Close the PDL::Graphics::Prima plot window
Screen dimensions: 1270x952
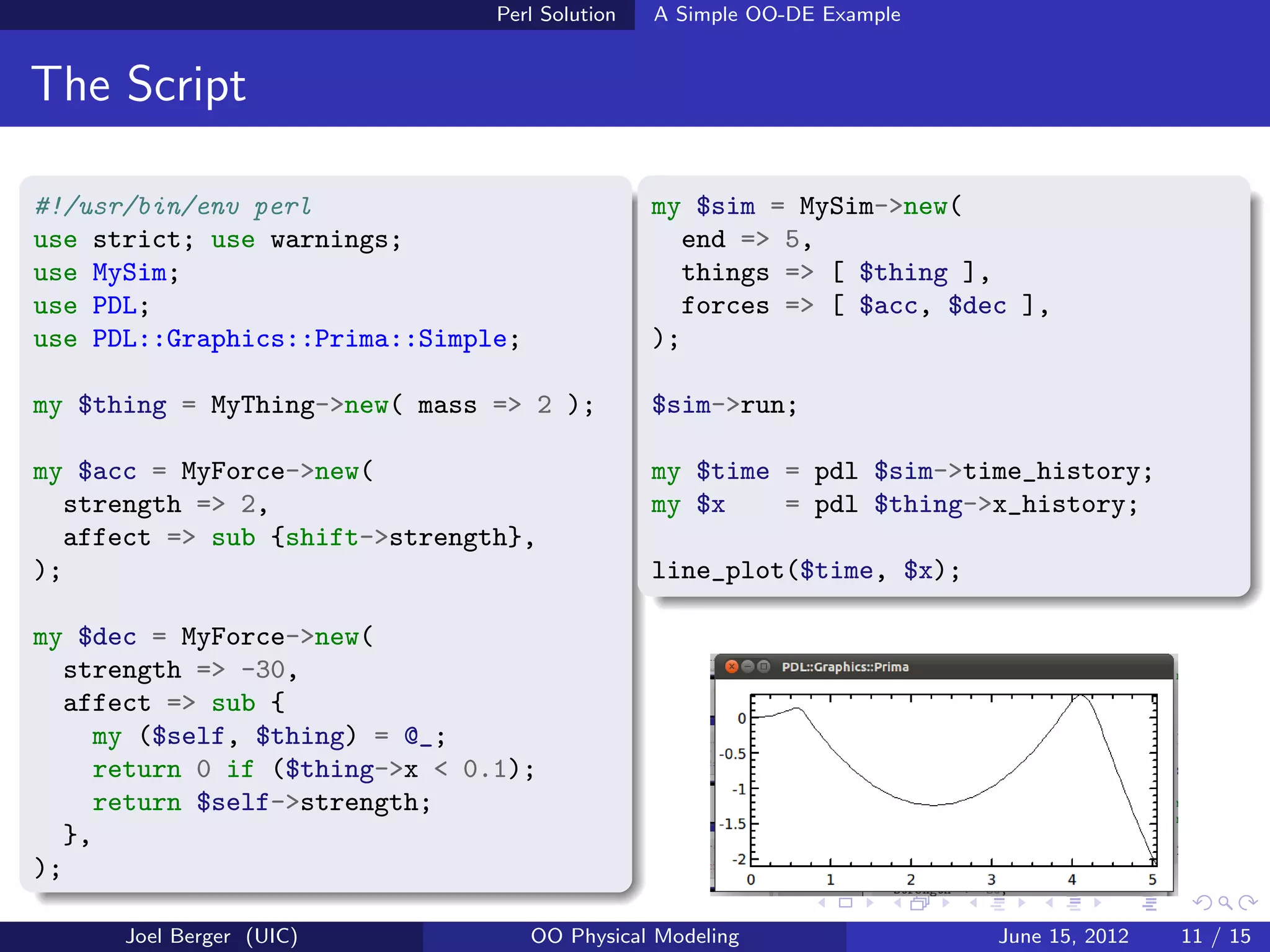click(732, 666)
